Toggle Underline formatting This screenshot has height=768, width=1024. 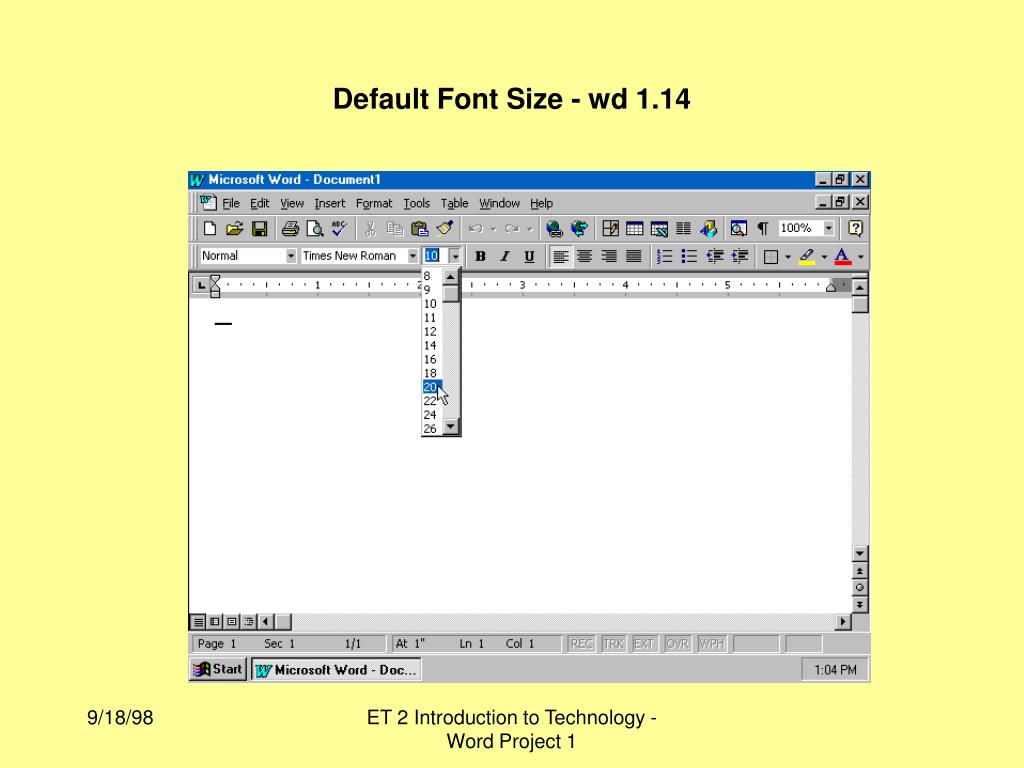tap(529, 257)
